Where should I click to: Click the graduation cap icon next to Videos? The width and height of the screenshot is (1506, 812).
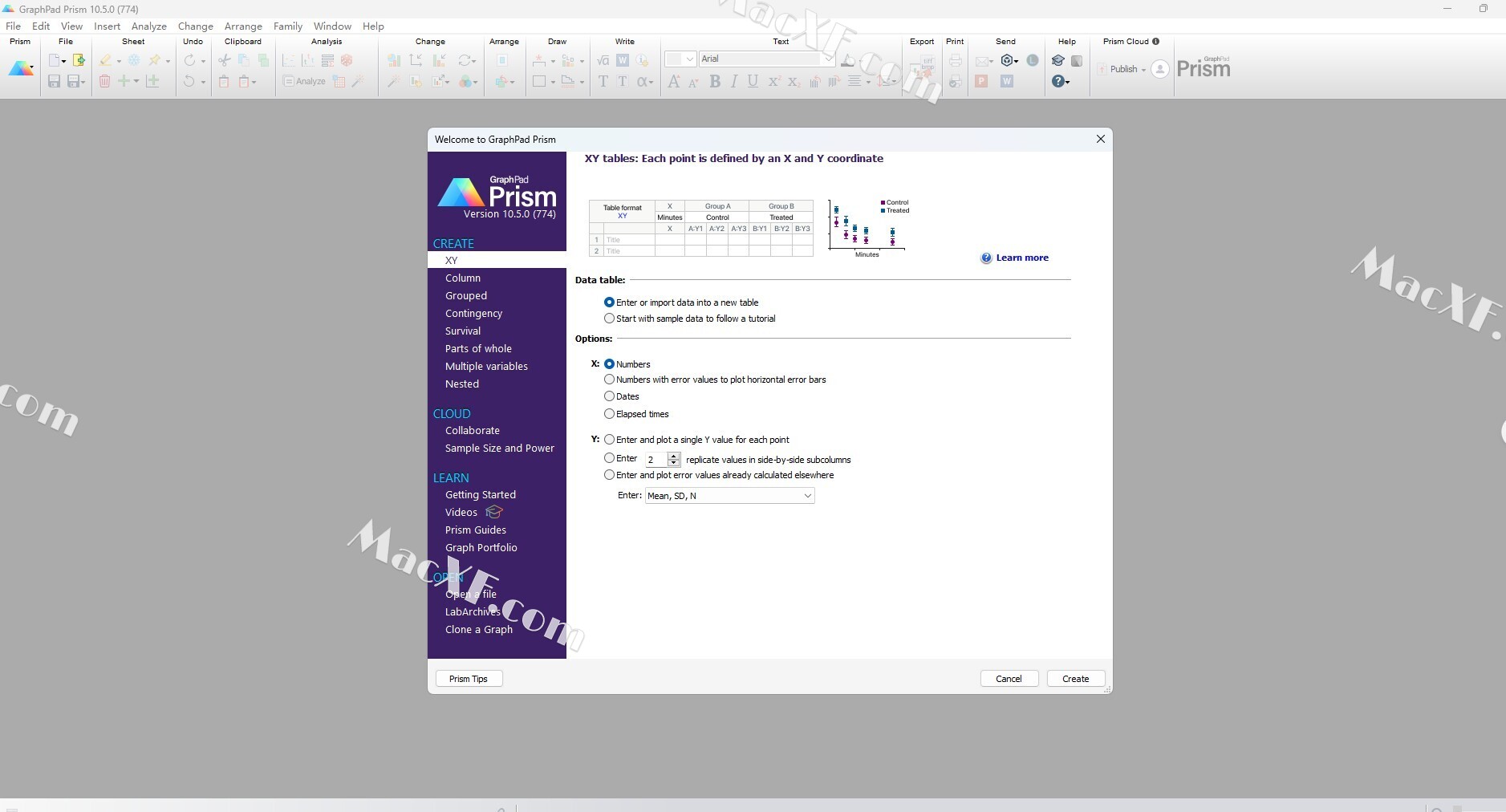point(494,512)
